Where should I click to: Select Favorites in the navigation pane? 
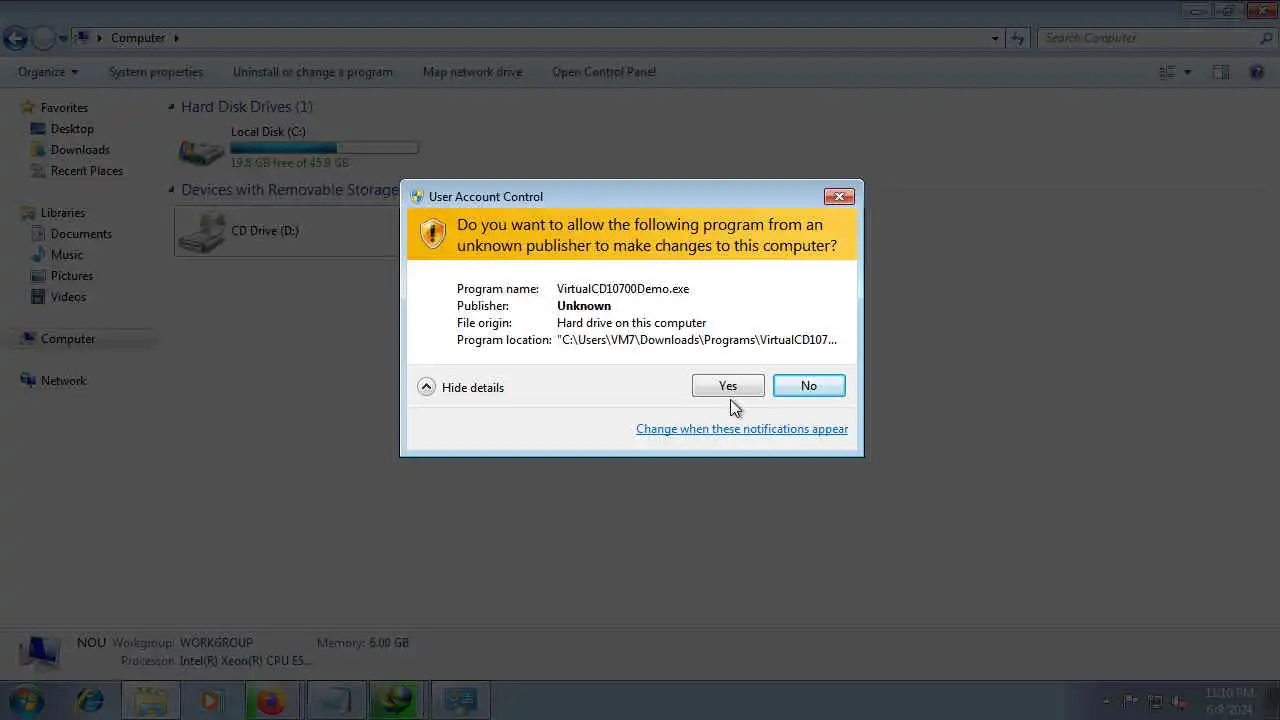64,108
